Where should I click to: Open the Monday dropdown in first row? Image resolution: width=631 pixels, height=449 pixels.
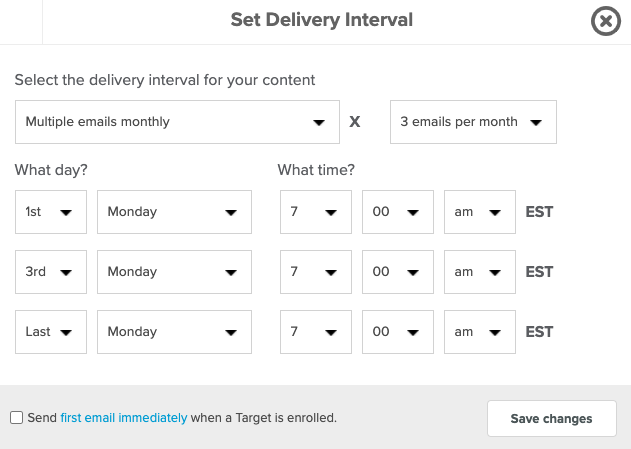174,212
